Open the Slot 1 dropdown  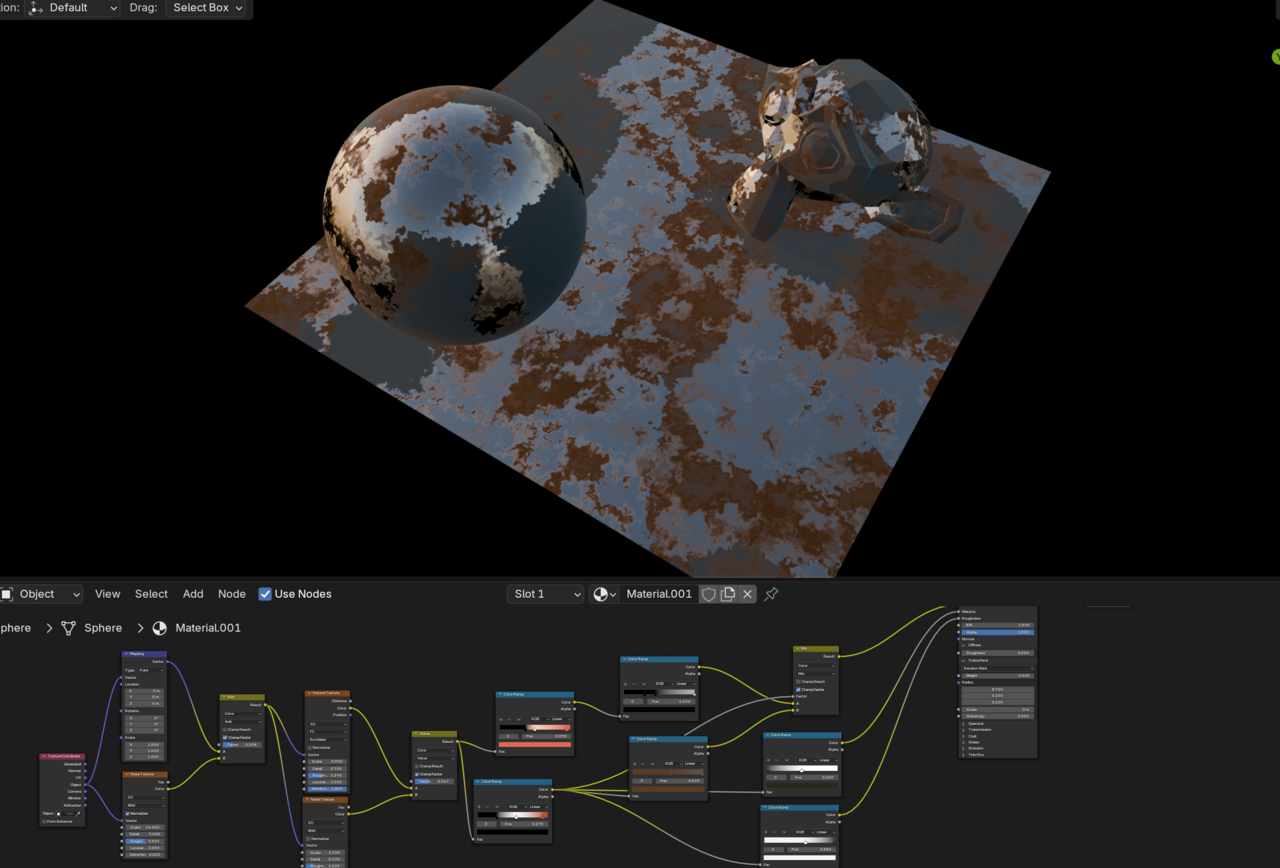(x=545, y=594)
